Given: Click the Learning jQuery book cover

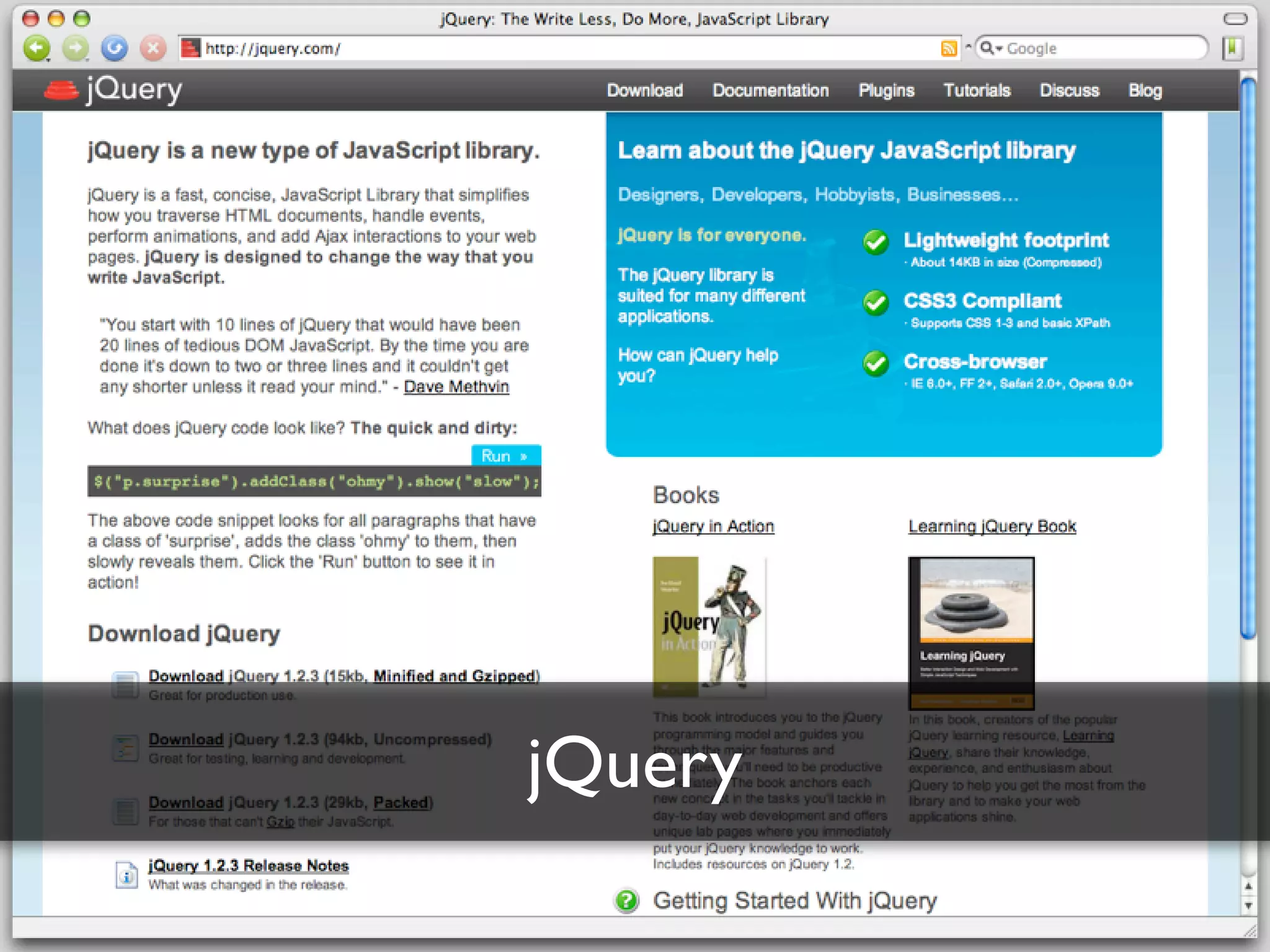Looking at the screenshot, I should pyautogui.click(x=972, y=633).
